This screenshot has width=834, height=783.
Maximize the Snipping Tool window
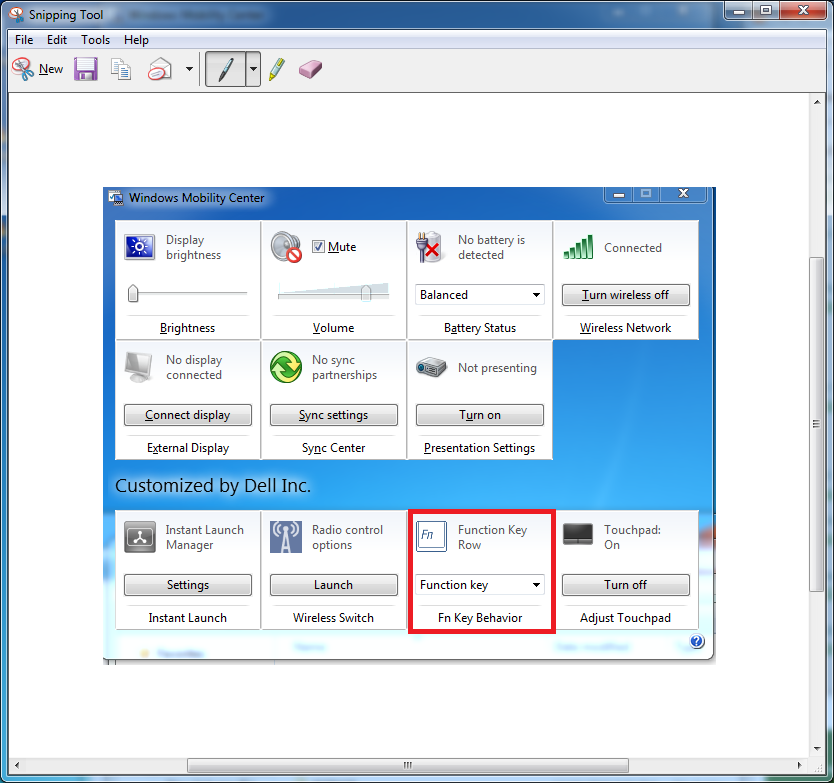point(765,11)
